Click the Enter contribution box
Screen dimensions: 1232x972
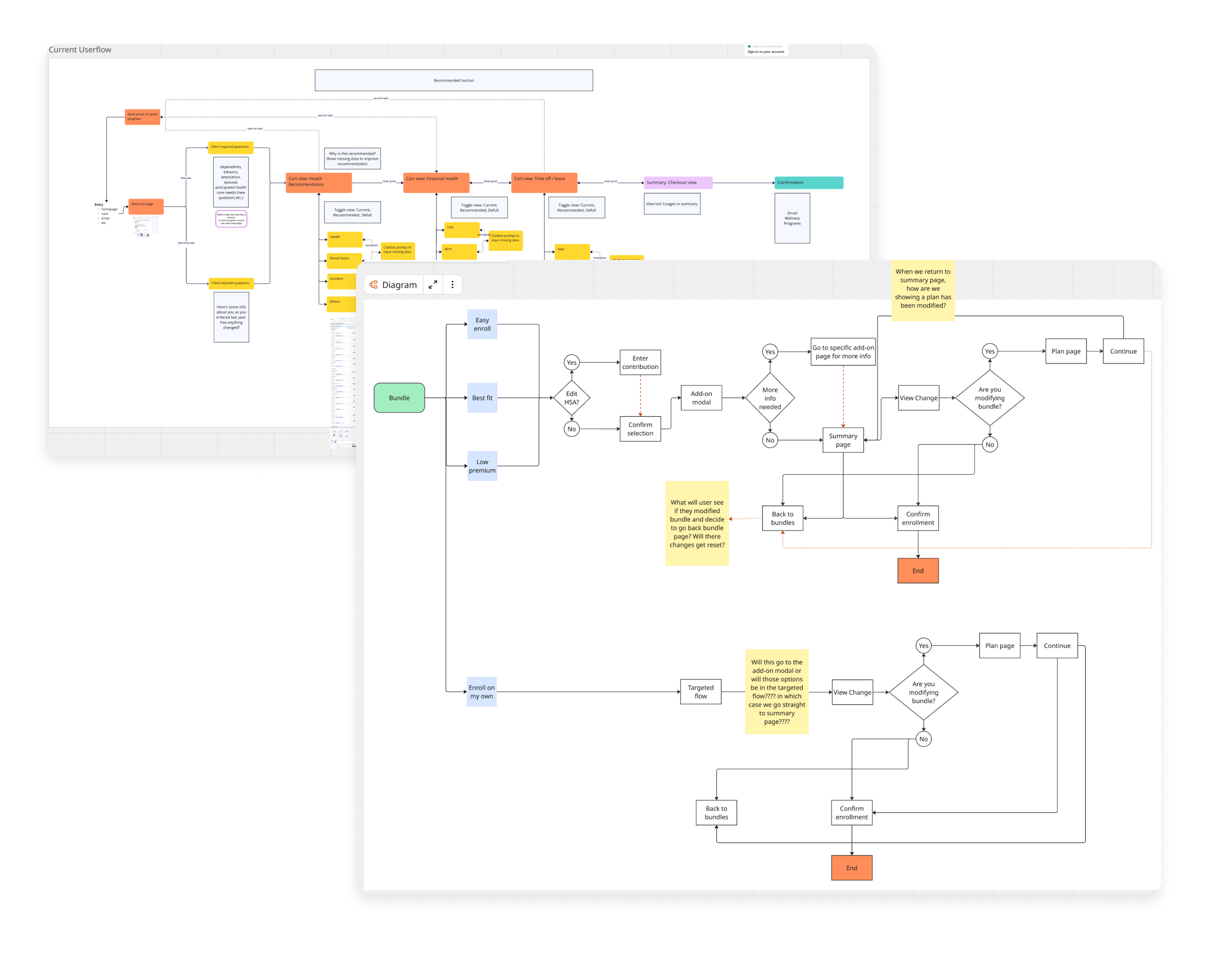coord(640,362)
